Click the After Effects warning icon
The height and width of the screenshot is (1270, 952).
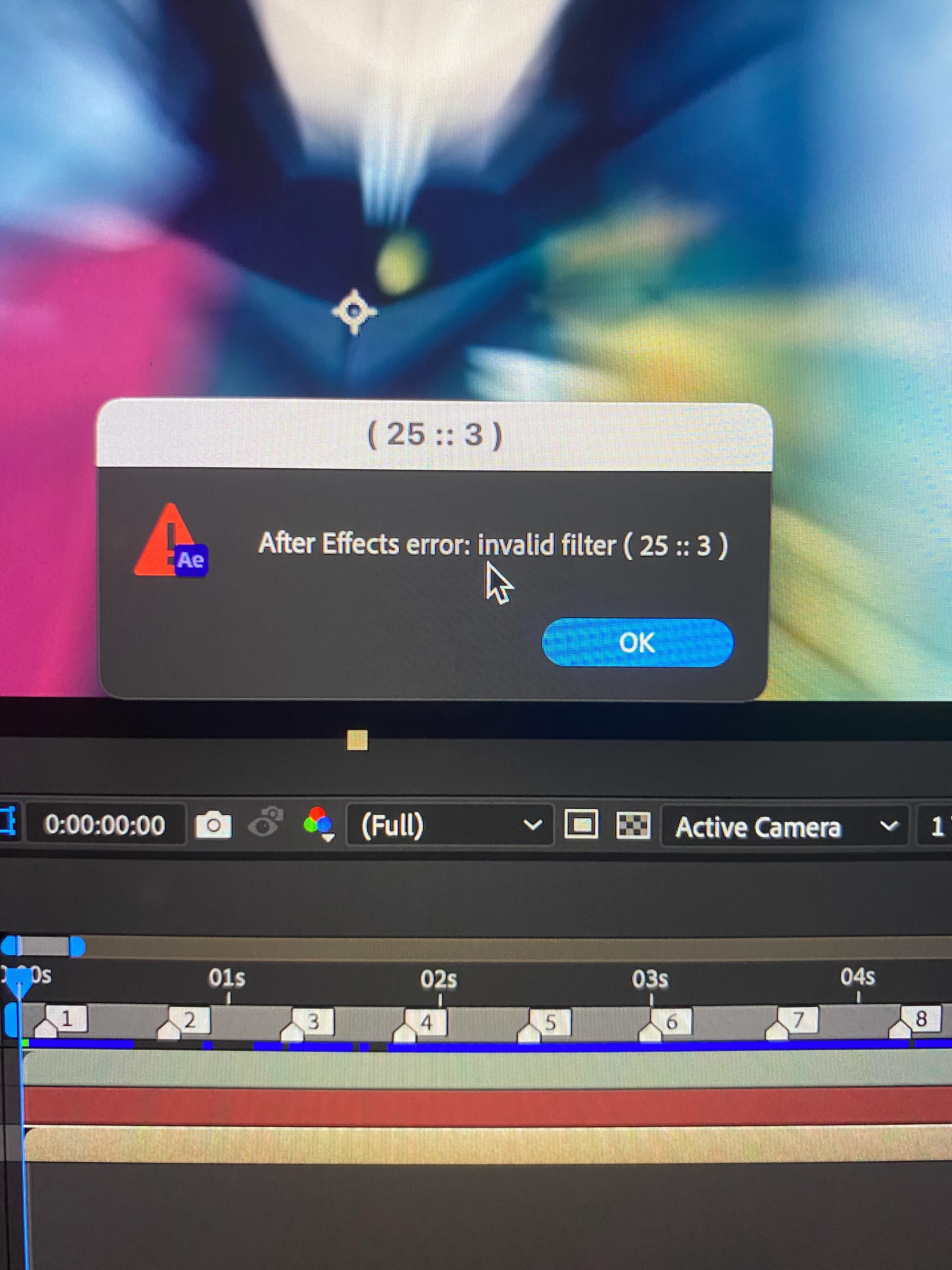point(171,541)
